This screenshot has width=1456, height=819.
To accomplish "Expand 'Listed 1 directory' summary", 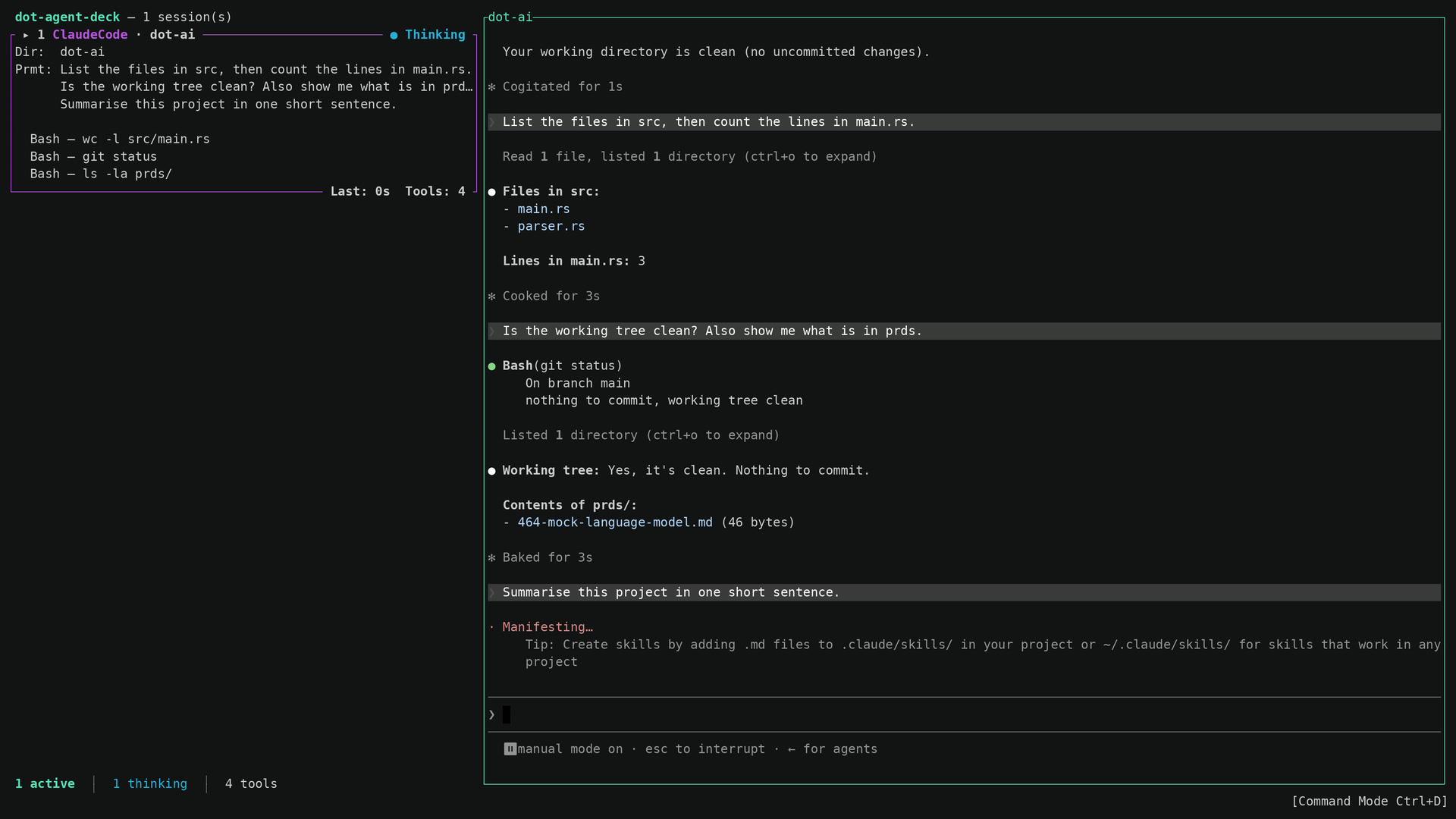I will click(x=641, y=436).
